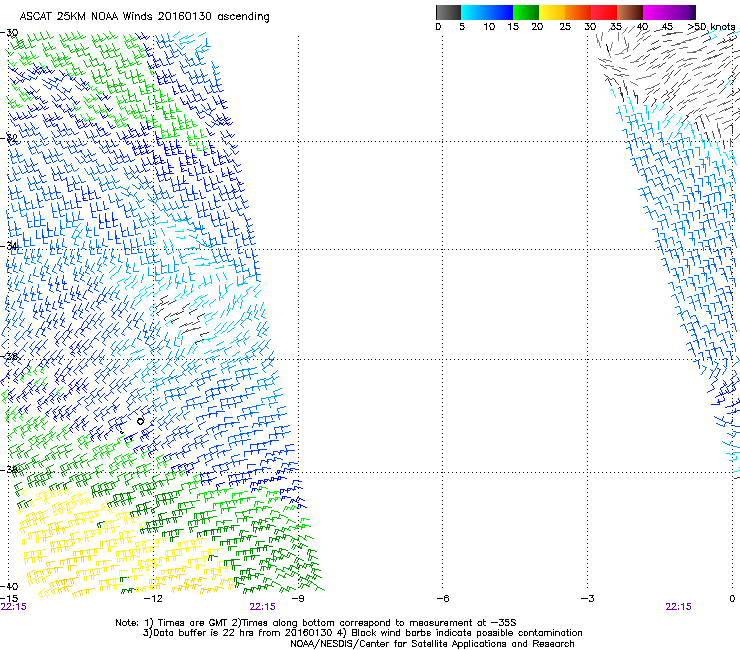Click the "-6" longitude label
The width and height of the screenshot is (740, 650).
pyautogui.click(x=442, y=599)
